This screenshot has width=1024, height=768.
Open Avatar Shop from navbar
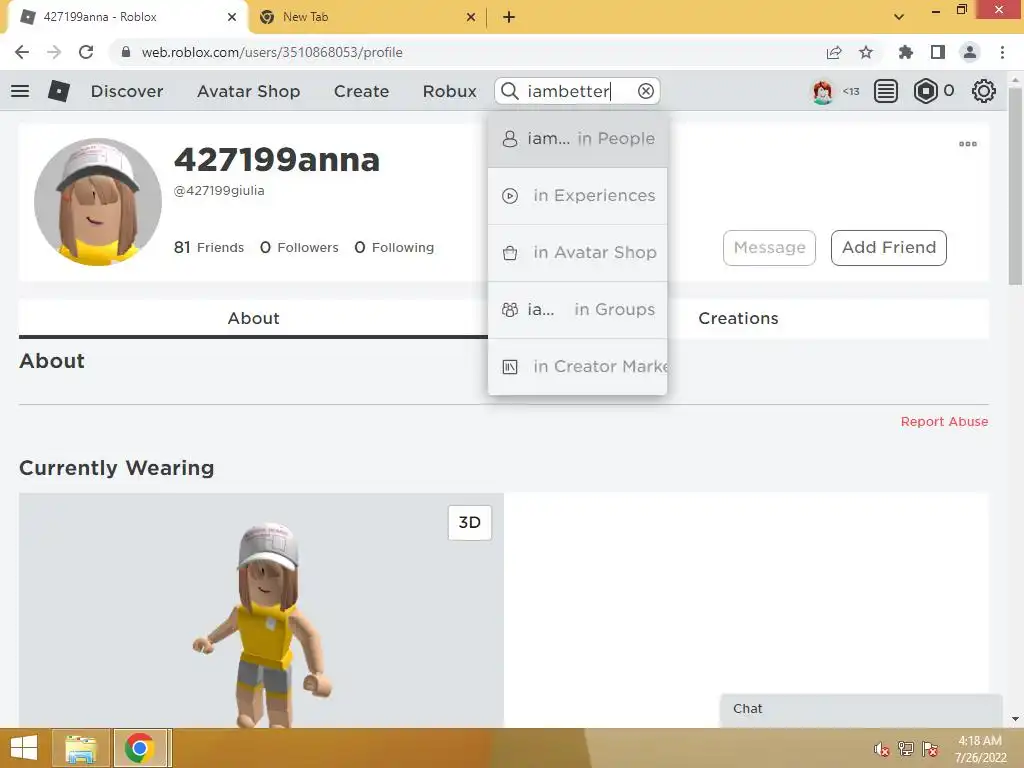(248, 91)
